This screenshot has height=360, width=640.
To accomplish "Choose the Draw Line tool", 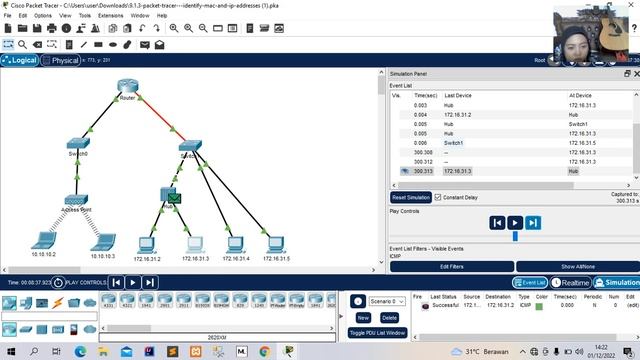I will point(84,44).
